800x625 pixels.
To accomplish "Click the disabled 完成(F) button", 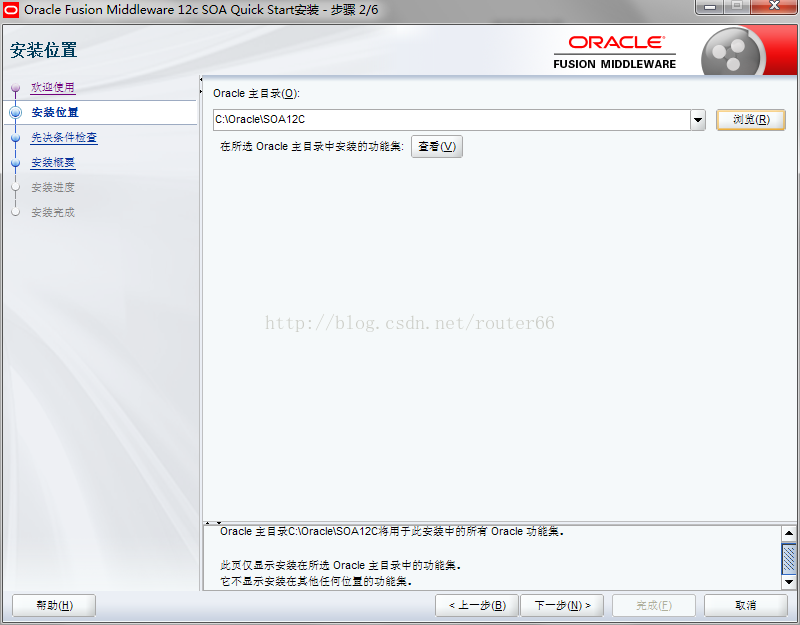I will [x=654, y=606].
